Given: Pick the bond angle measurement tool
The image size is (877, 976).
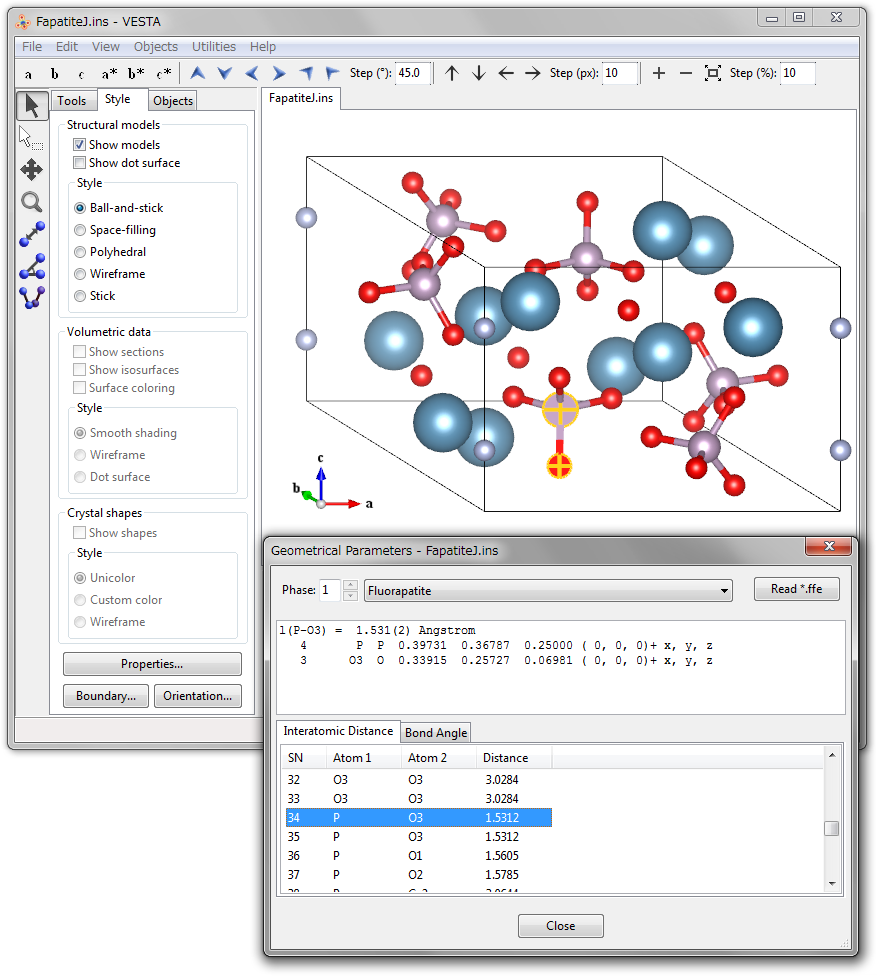Looking at the screenshot, I should click(32, 265).
